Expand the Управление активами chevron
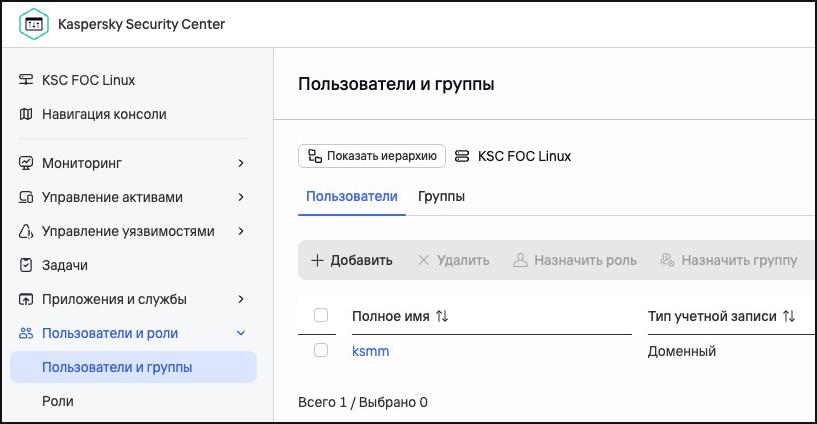817x424 pixels. [x=241, y=197]
